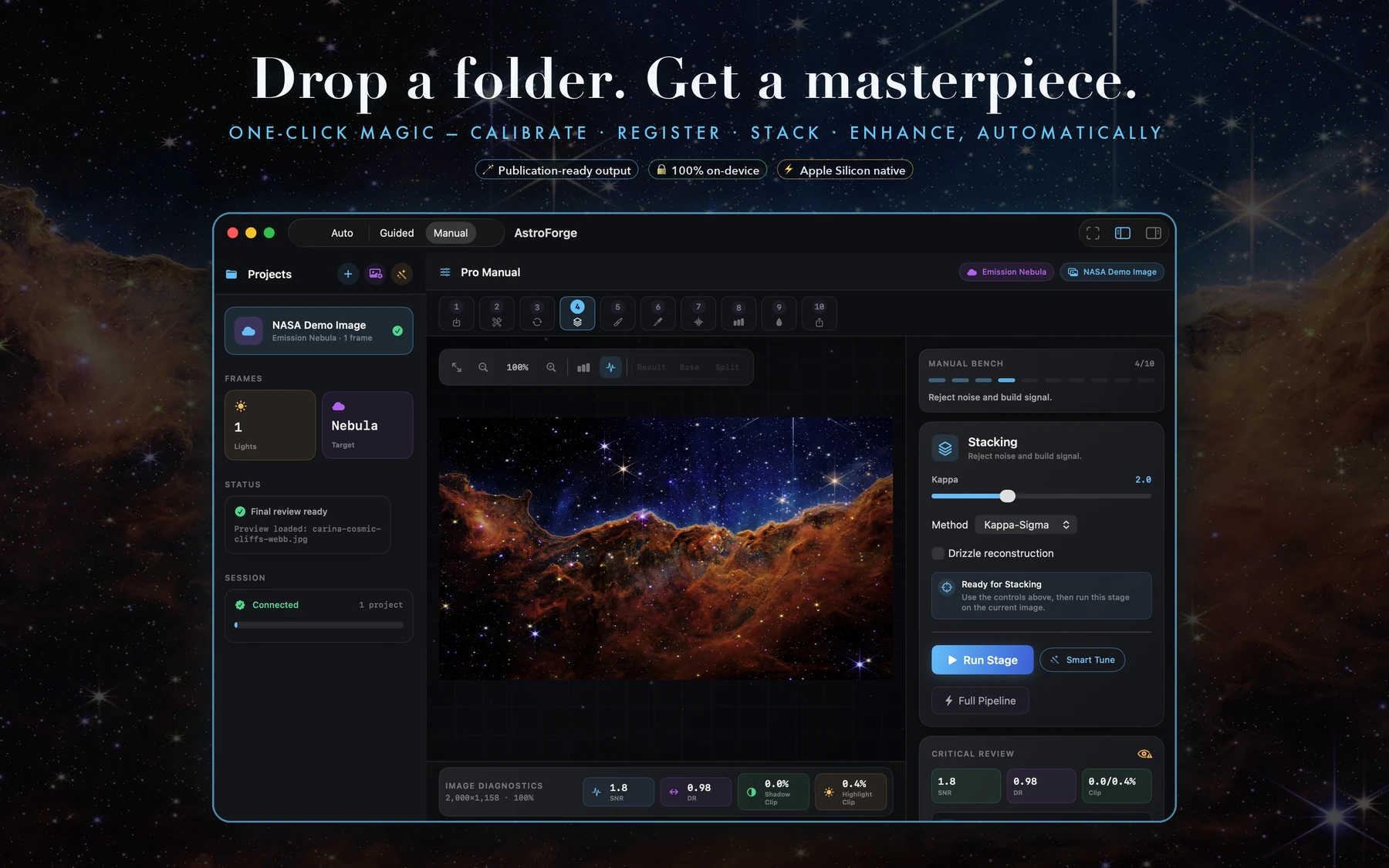Click the Stacking layers icon in panel
The height and width of the screenshot is (868, 1389).
coord(945,448)
